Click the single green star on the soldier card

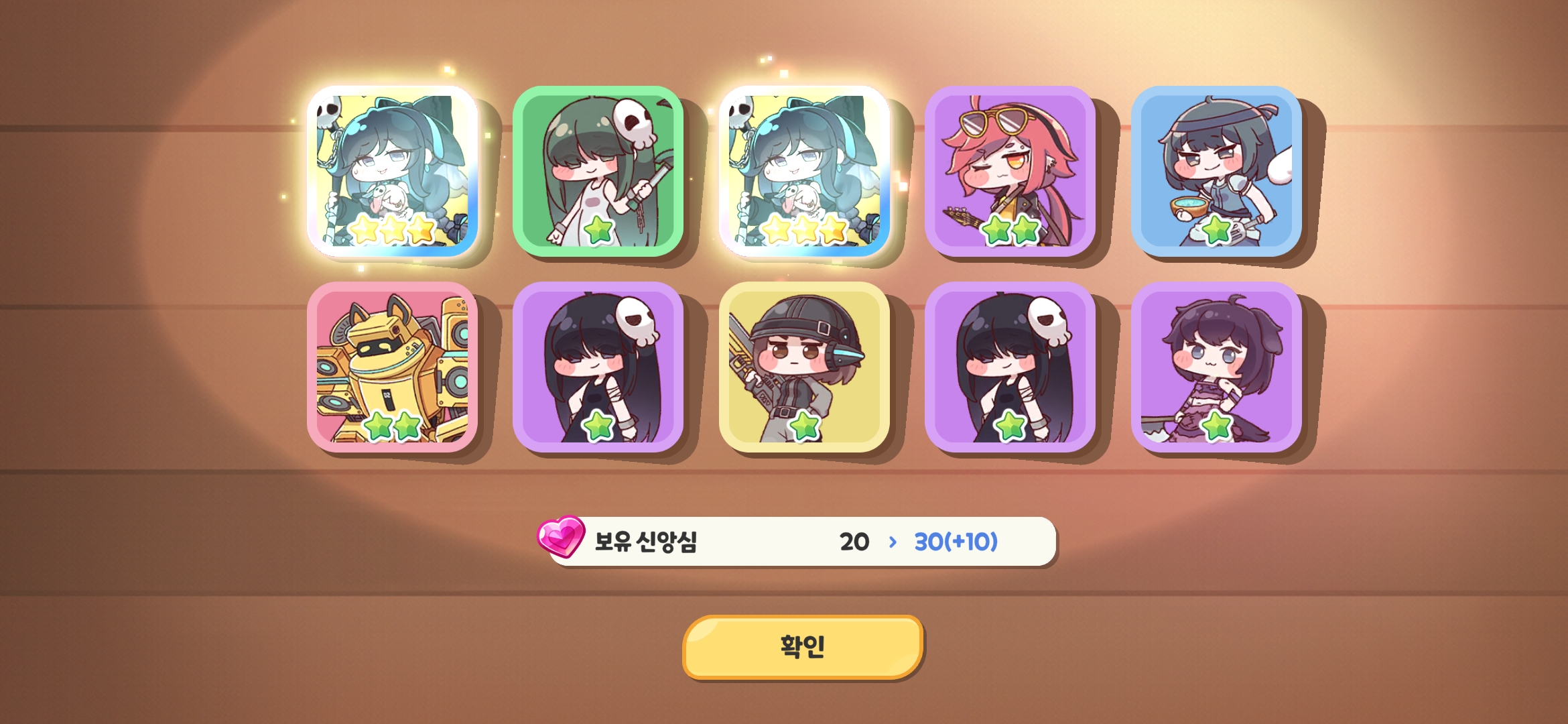click(x=805, y=426)
